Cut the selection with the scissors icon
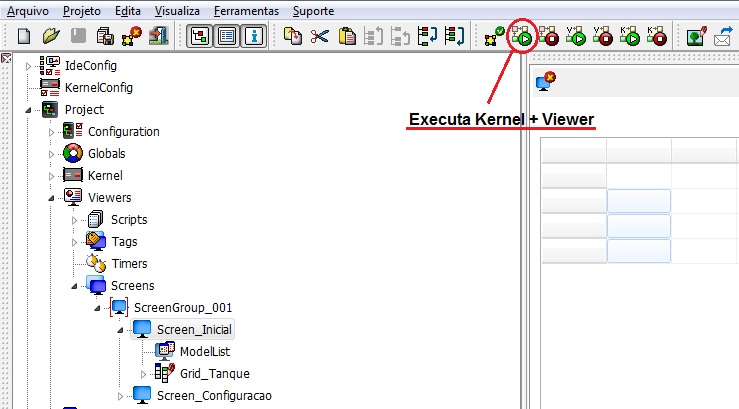Viewport: 739px width, 409px height. (320, 36)
